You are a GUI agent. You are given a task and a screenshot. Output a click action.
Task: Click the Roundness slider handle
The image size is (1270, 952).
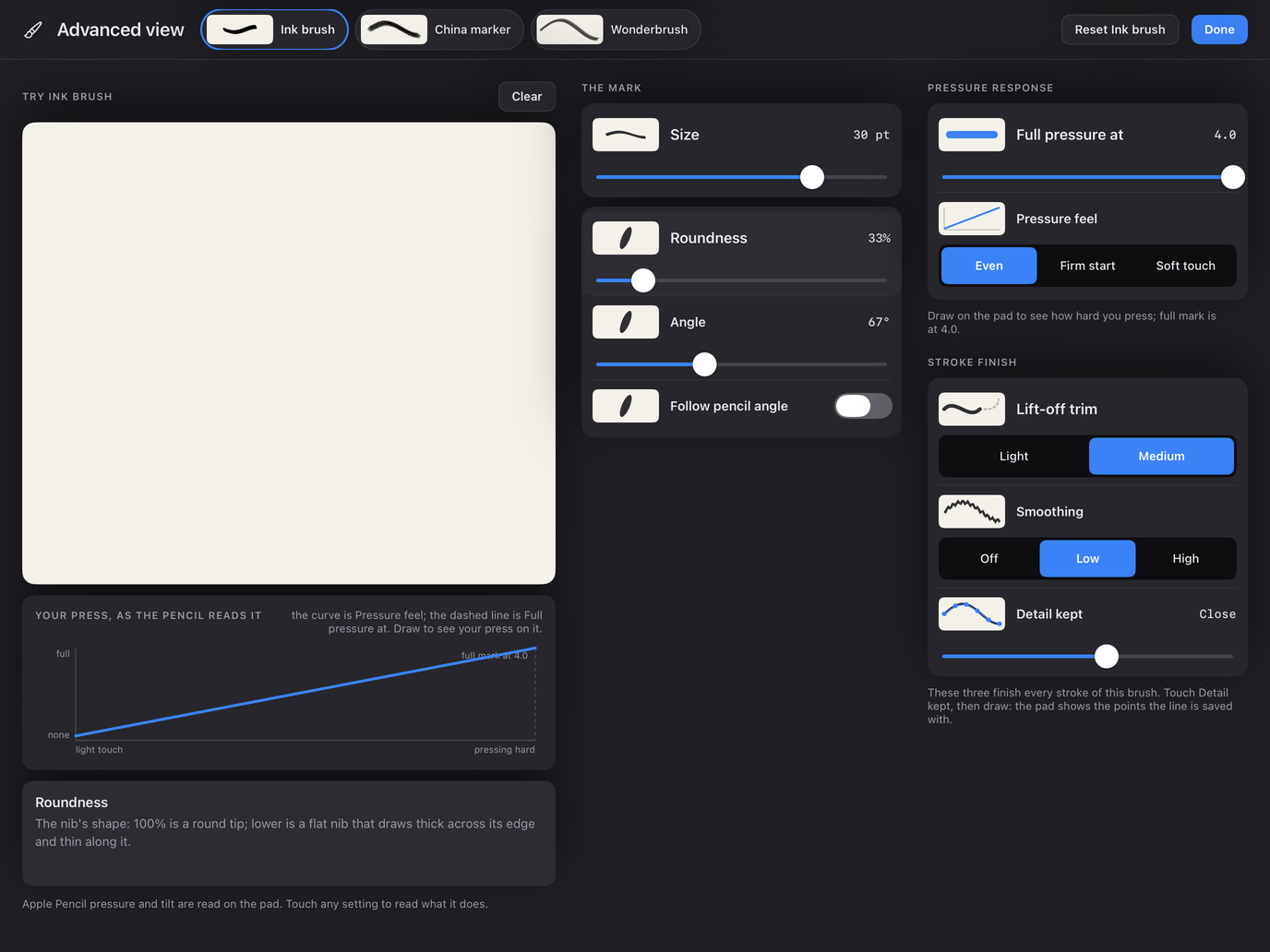643,280
